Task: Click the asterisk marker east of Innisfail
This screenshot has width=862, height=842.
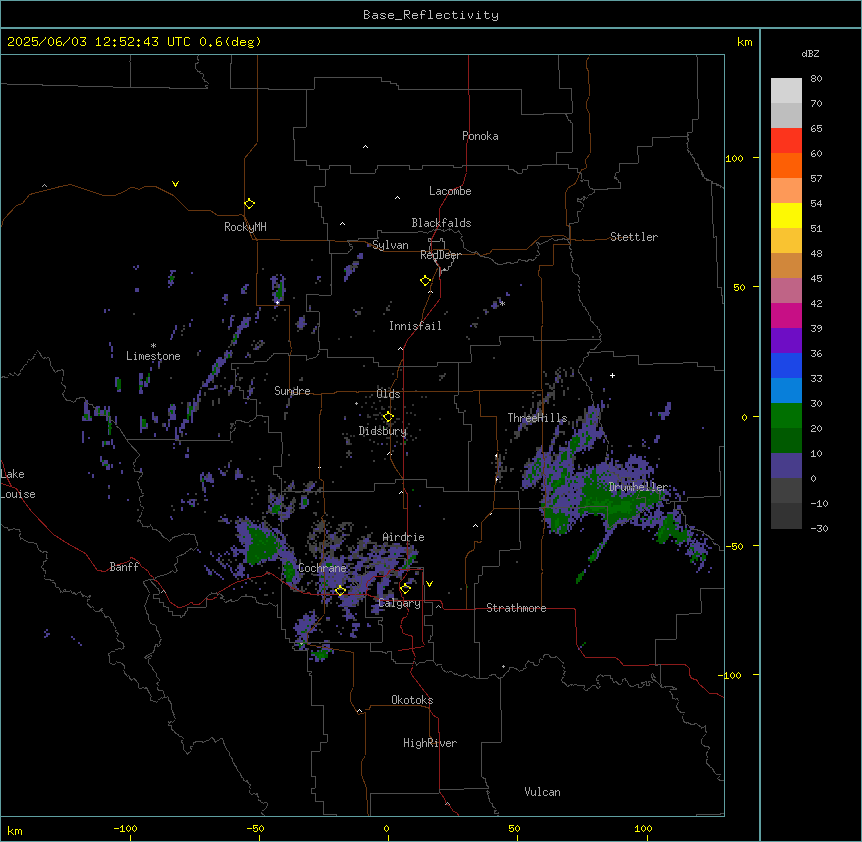Action: click(x=502, y=303)
